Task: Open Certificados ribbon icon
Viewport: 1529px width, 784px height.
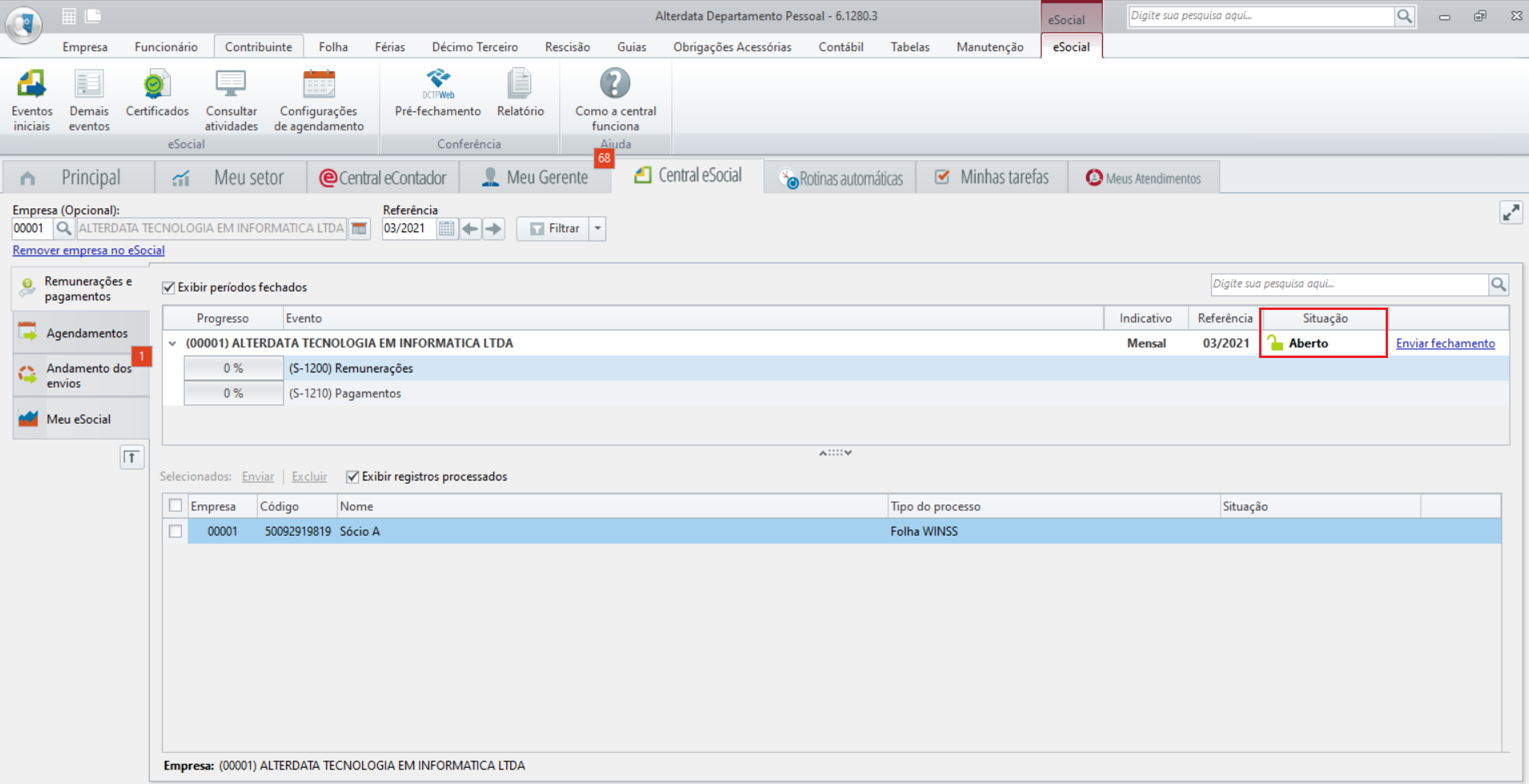Action: click(157, 94)
